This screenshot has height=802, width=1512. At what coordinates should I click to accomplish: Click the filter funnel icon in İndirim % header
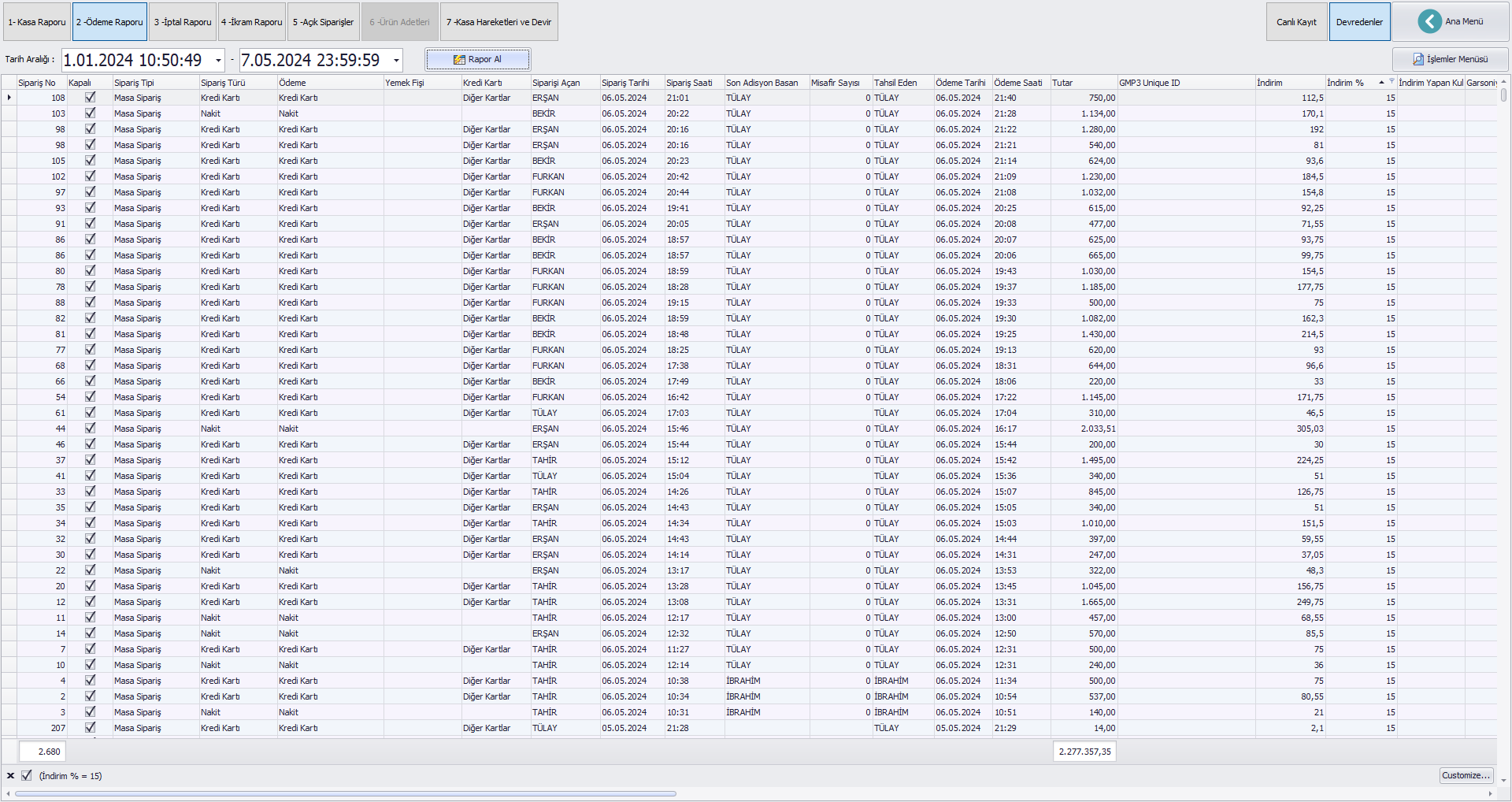[1392, 82]
